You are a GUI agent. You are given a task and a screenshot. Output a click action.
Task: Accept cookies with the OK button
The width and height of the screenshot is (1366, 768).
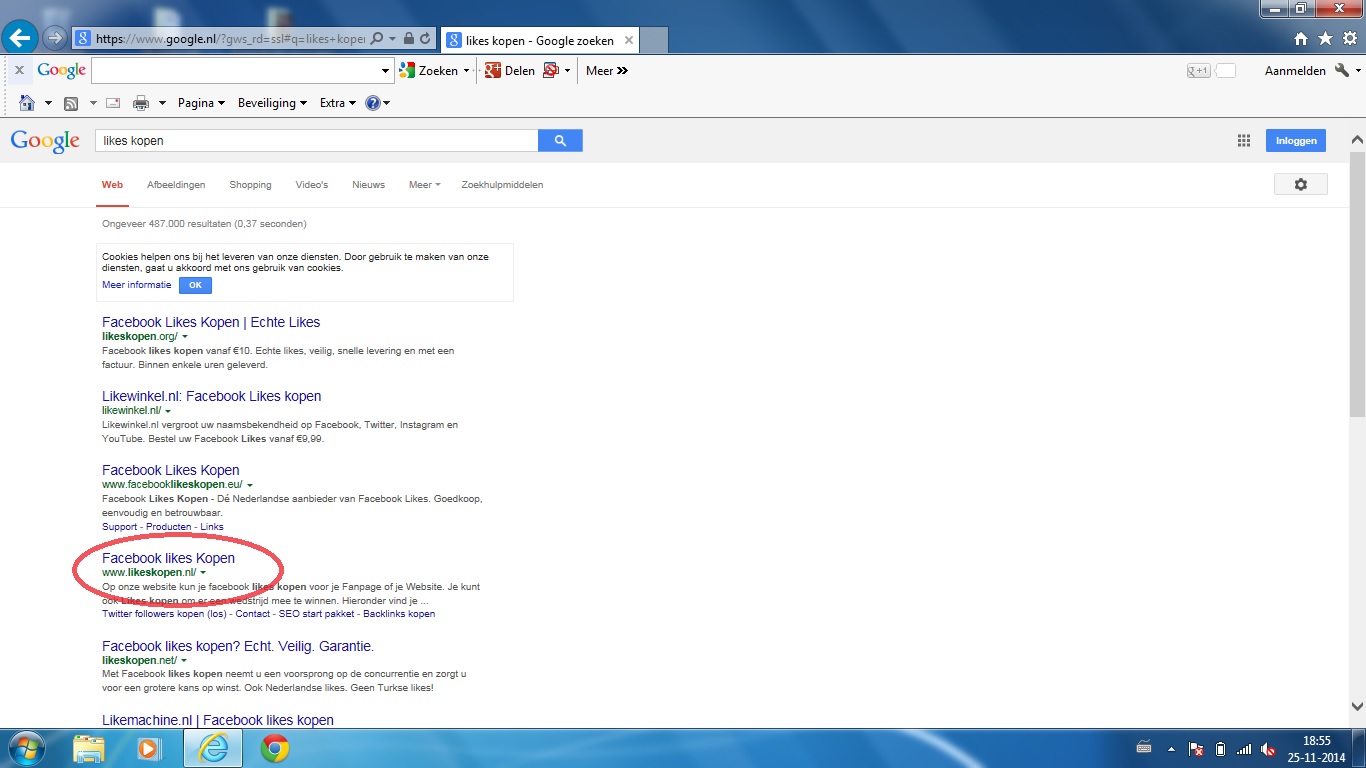point(195,285)
